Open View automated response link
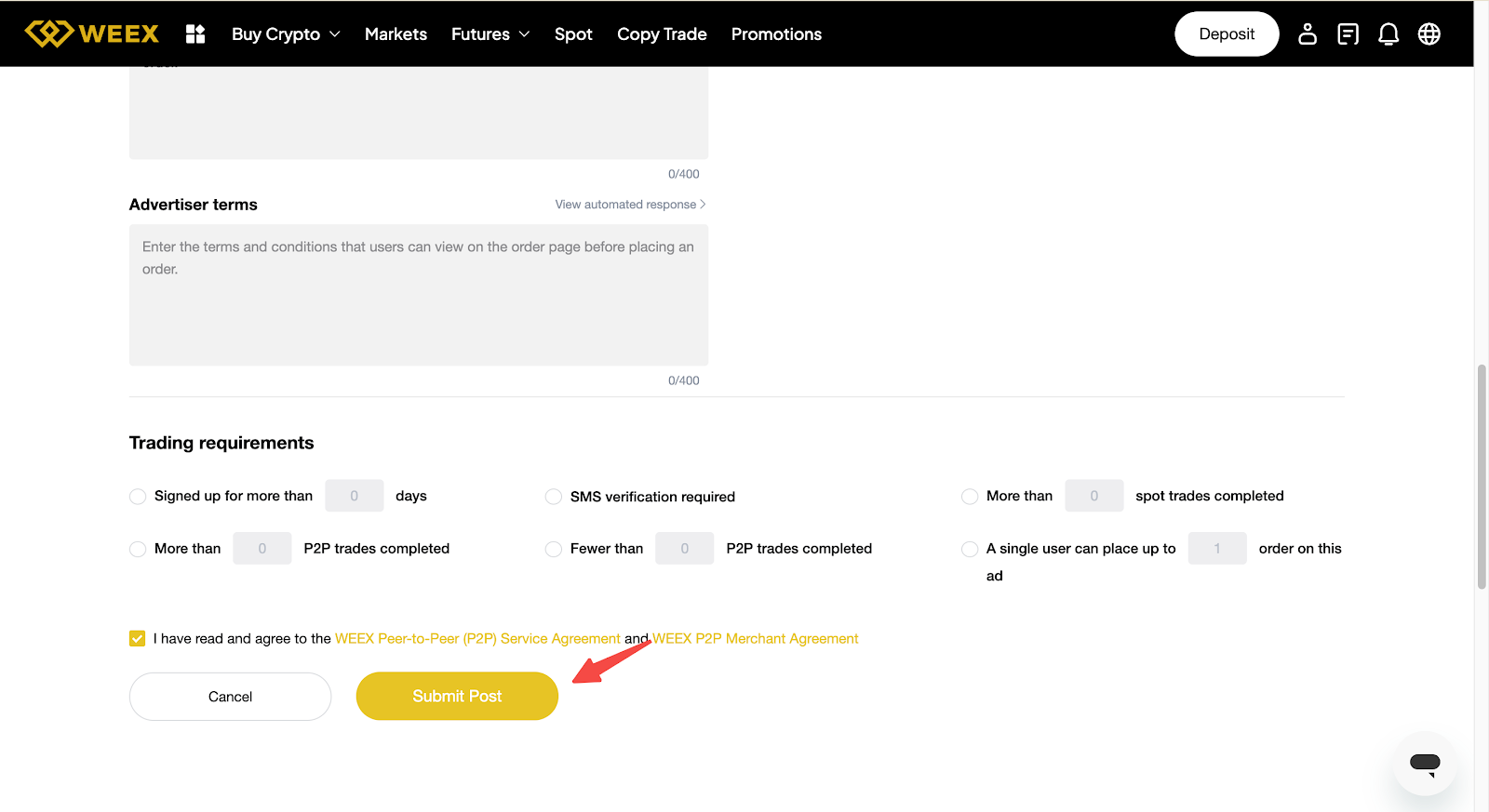The image size is (1489, 812). tap(629, 205)
